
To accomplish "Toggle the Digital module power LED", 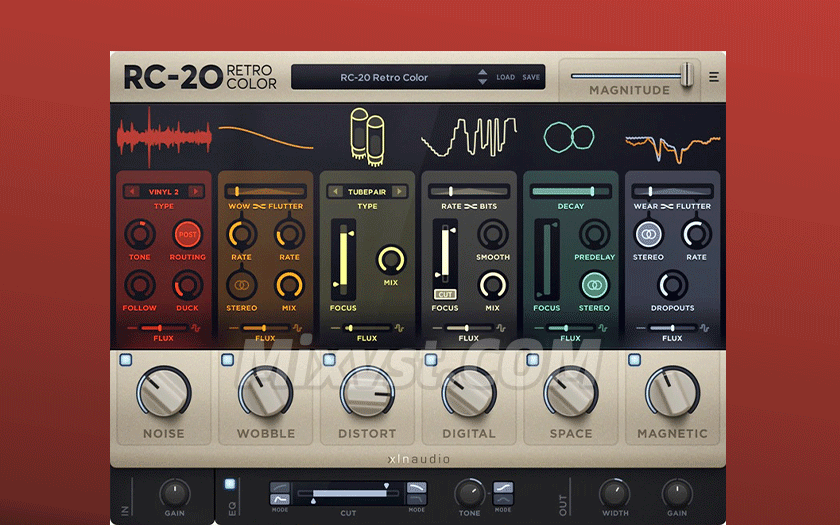I will click(431, 359).
